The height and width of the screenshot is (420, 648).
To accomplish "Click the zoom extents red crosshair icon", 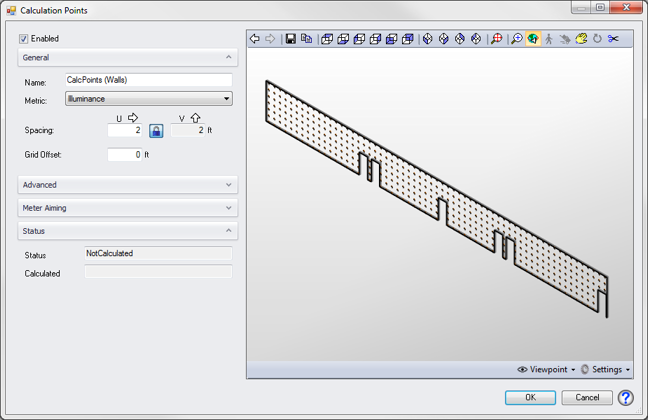I will click(496, 39).
